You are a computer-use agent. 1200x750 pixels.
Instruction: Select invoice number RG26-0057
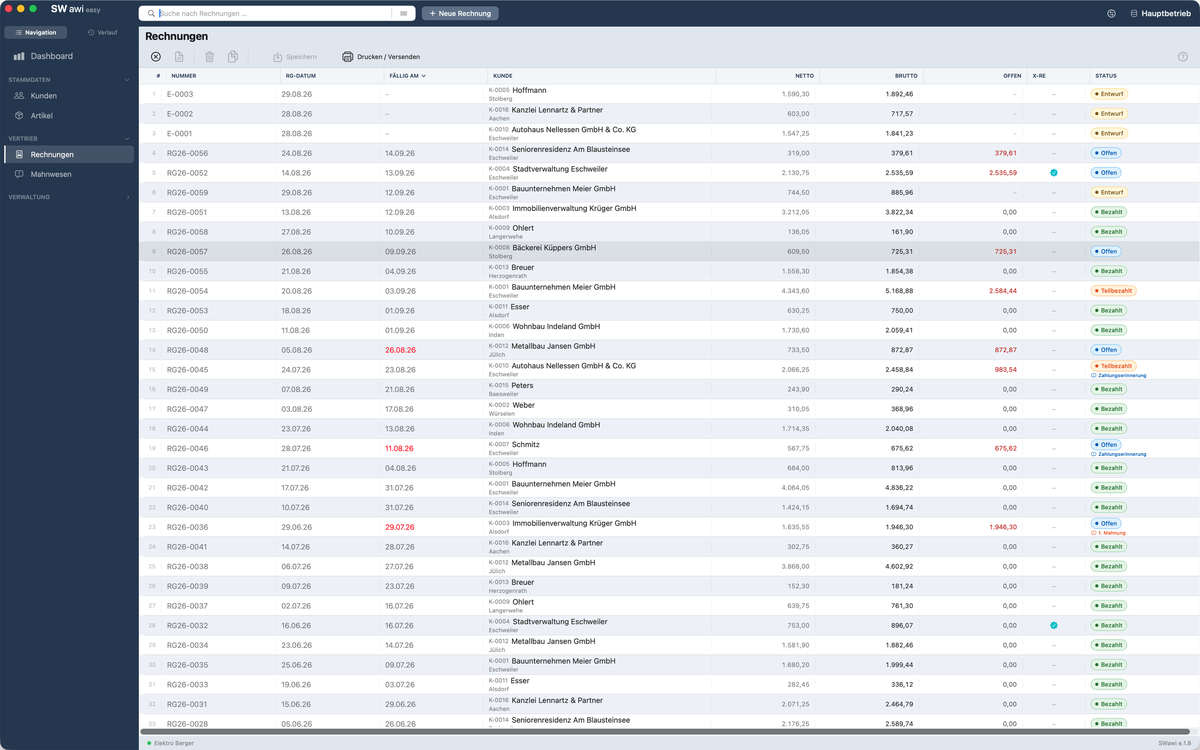click(187, 252)
